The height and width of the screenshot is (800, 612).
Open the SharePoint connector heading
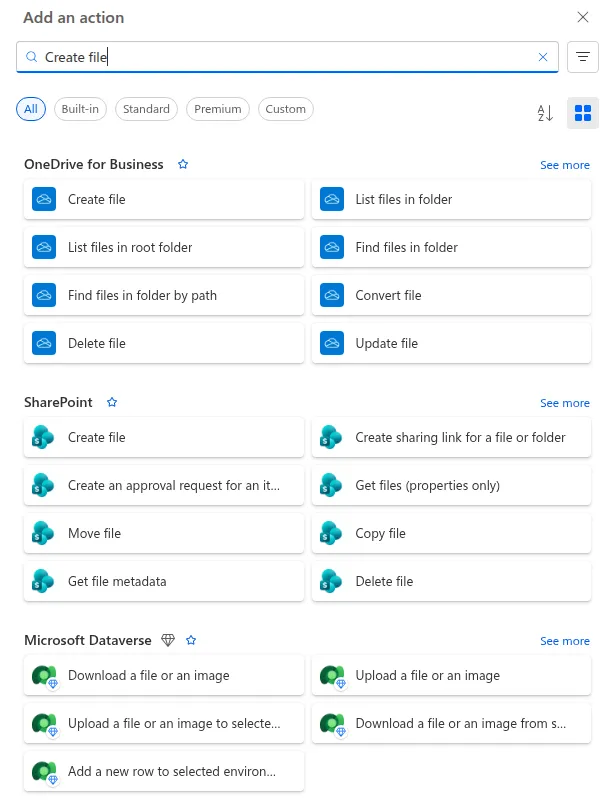pyautogui.click(x=58, y=402)
